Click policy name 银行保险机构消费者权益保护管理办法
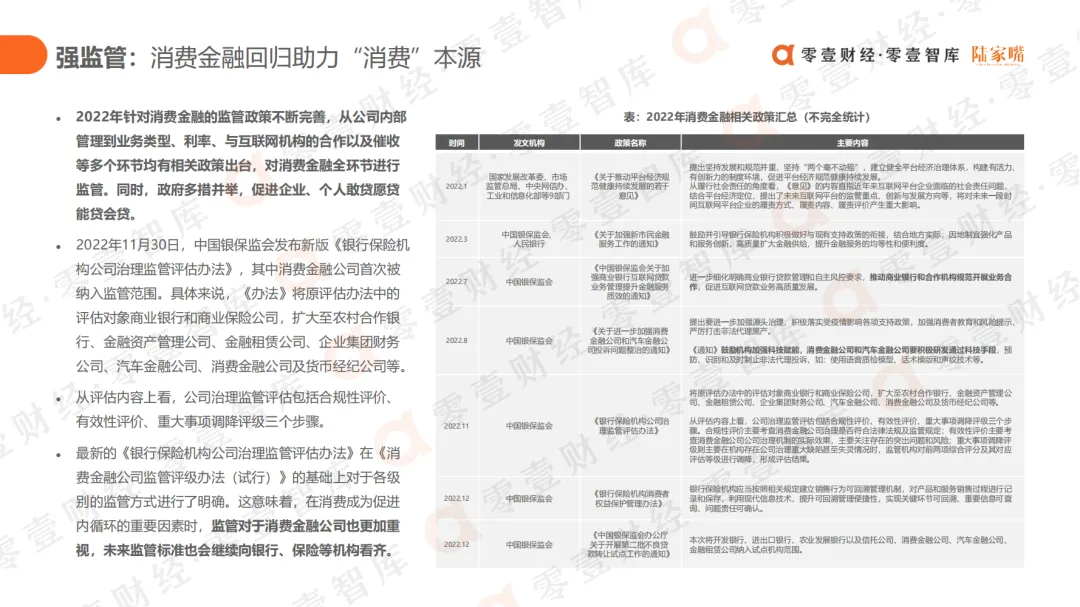The height and width of the screenshot is (607, 1080). click(x=630, y=498)
